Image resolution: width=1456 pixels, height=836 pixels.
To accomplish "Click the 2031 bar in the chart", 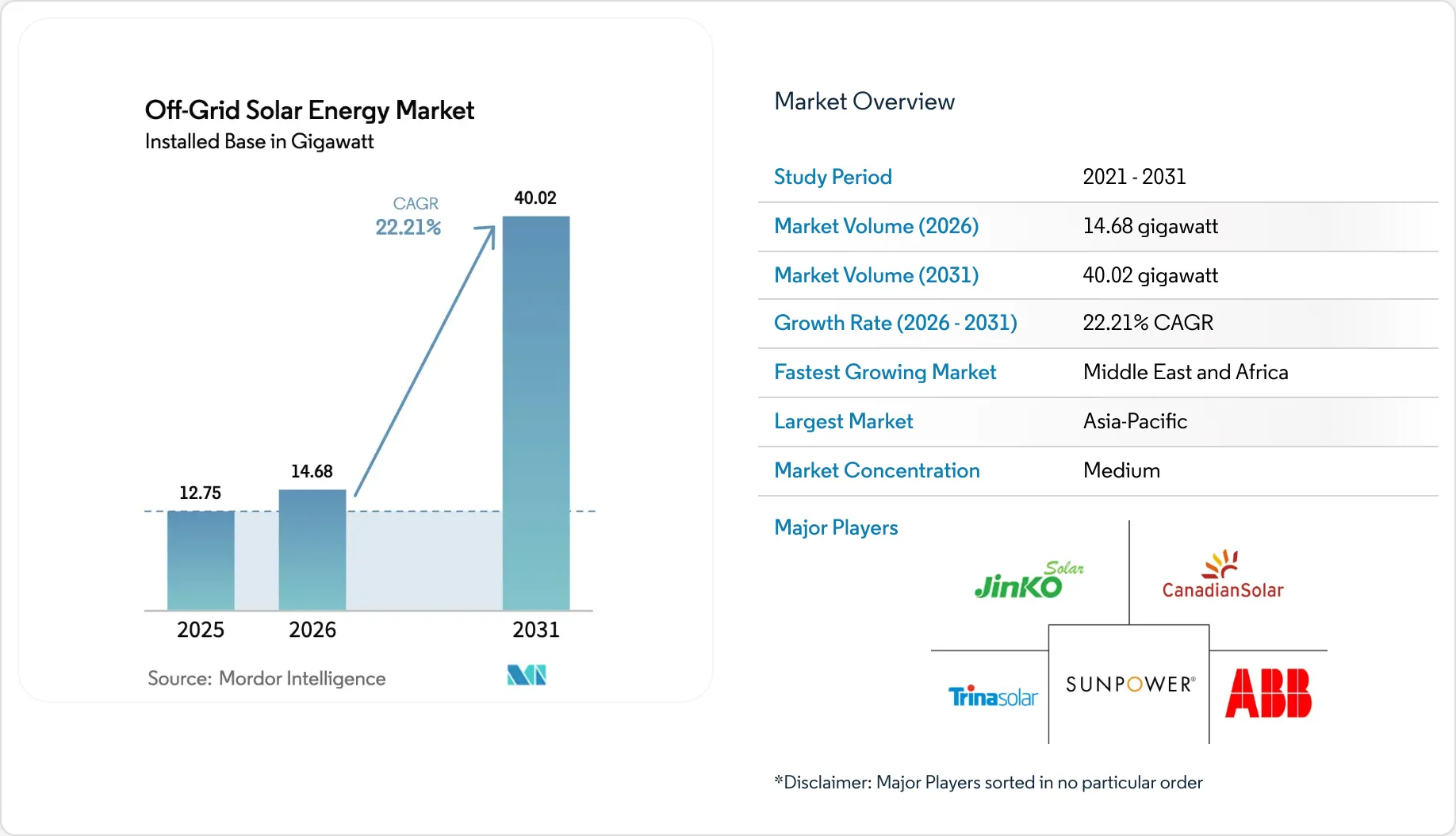I will point(536,413).
